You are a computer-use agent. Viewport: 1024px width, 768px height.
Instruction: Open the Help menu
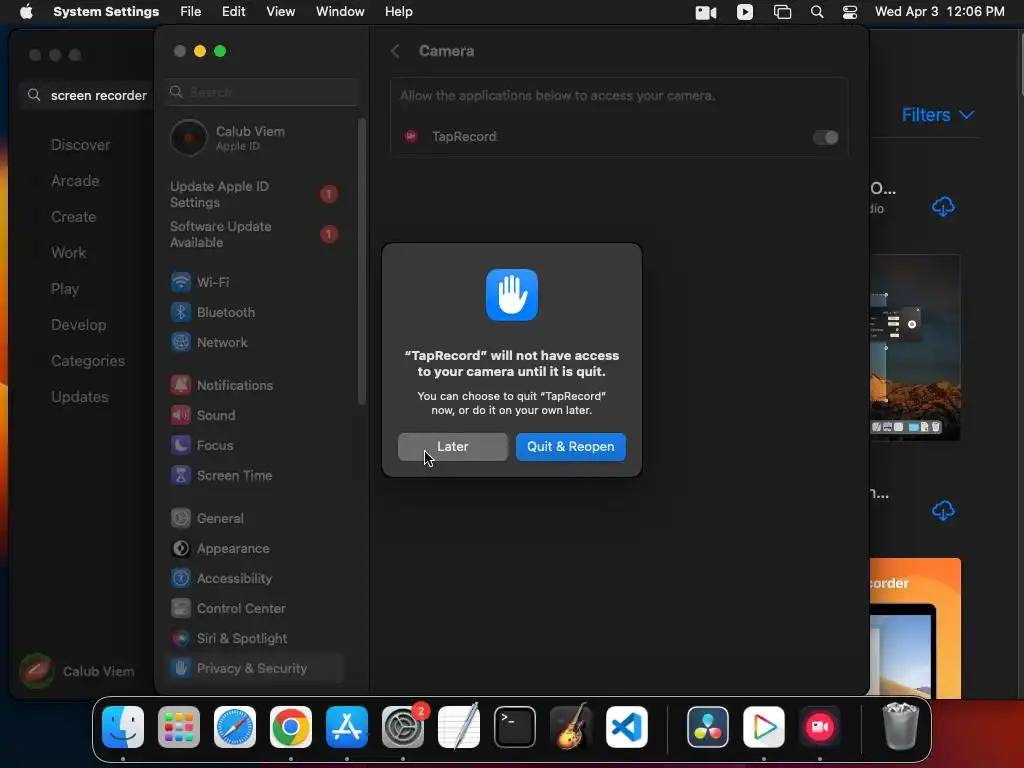tap(398, 12)
